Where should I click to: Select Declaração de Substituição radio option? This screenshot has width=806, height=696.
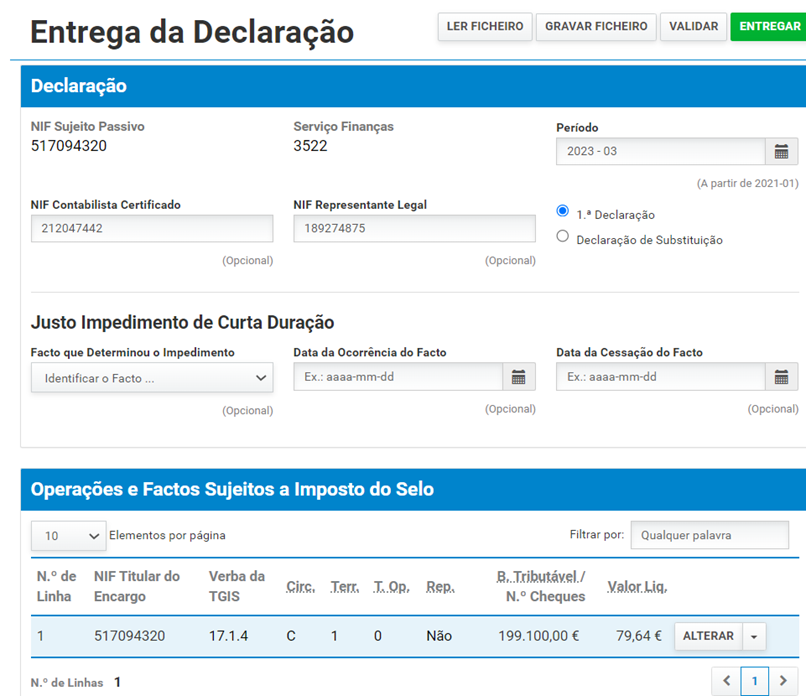coord(563,237)
